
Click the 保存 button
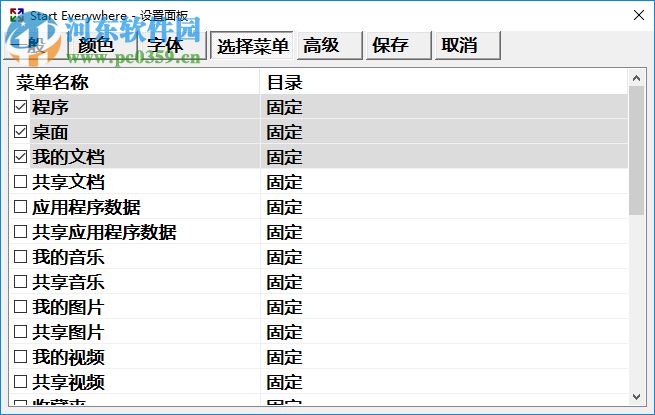point(399,45)
